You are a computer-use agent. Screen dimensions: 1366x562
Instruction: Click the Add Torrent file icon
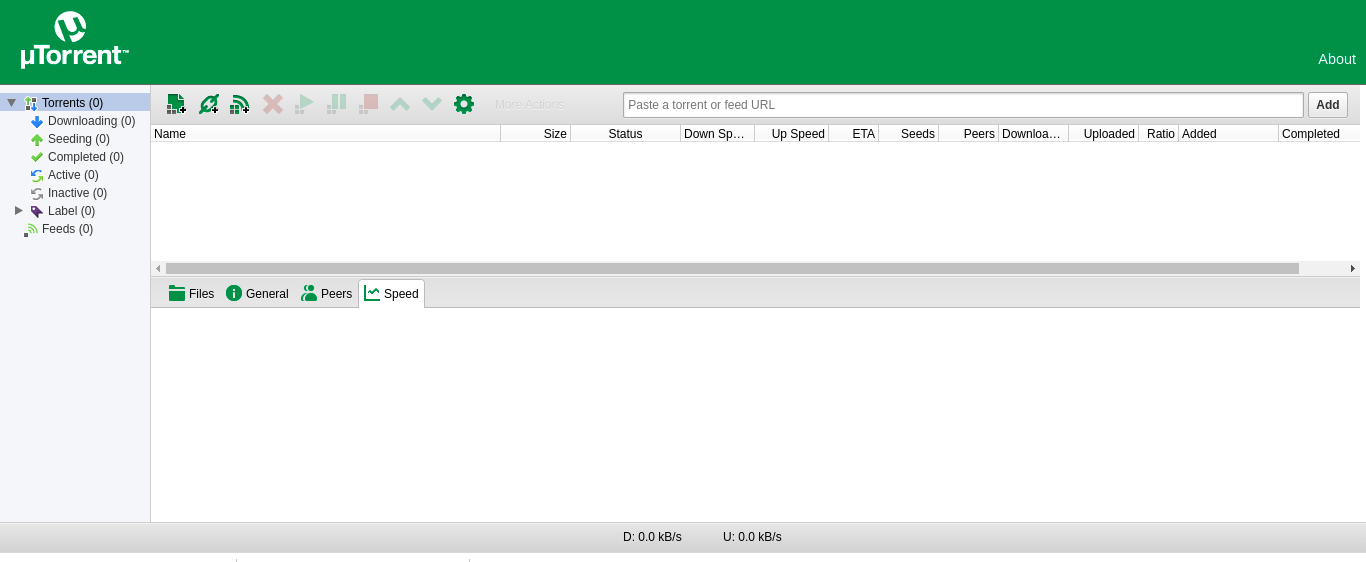coord(176,104)
